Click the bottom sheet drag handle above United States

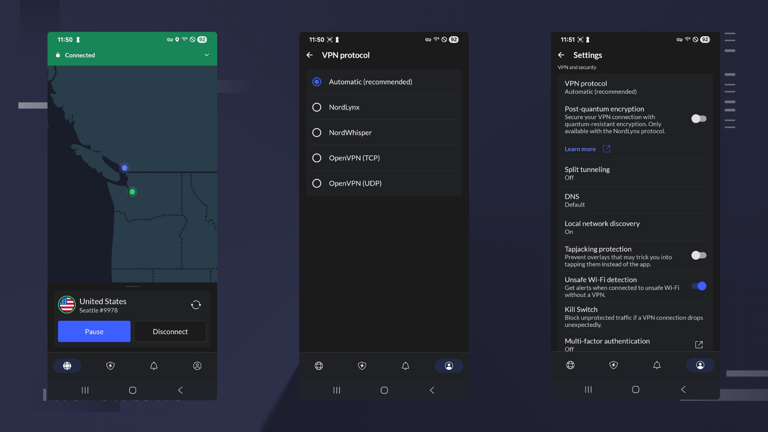[x=132, y=287]
